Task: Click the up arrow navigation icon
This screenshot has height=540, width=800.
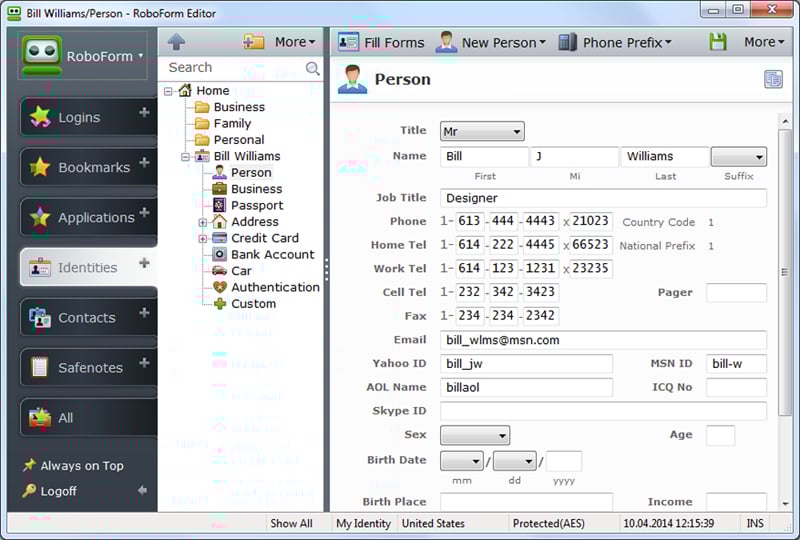Action: coord(176,42)
